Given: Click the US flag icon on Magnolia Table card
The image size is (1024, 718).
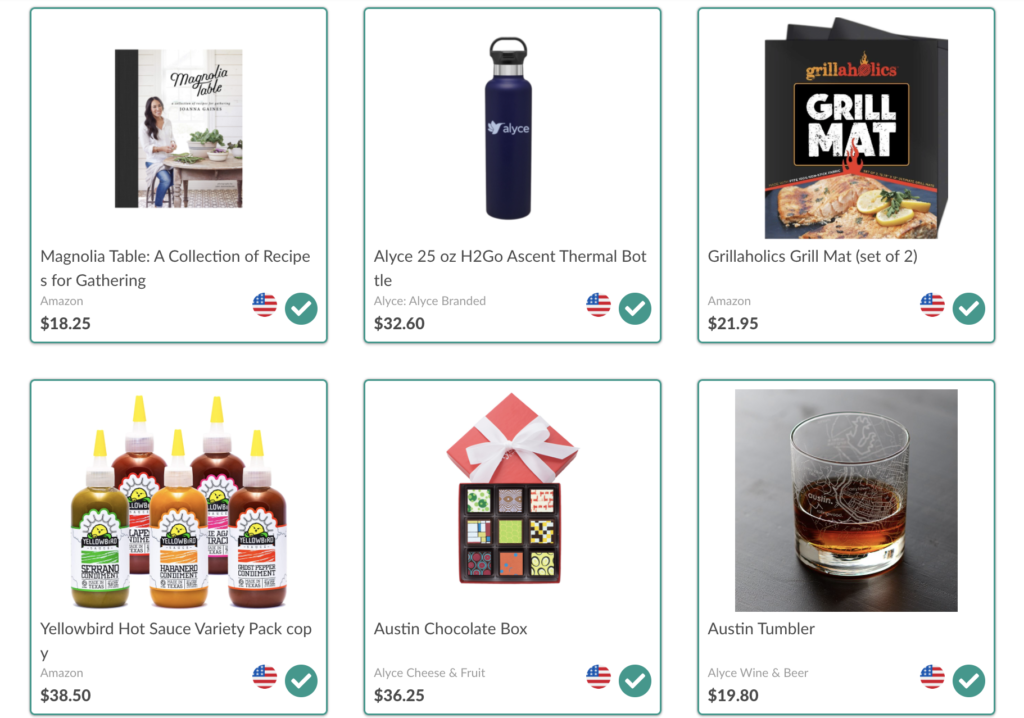Looking at the screenshot, I should pos(263,307).
